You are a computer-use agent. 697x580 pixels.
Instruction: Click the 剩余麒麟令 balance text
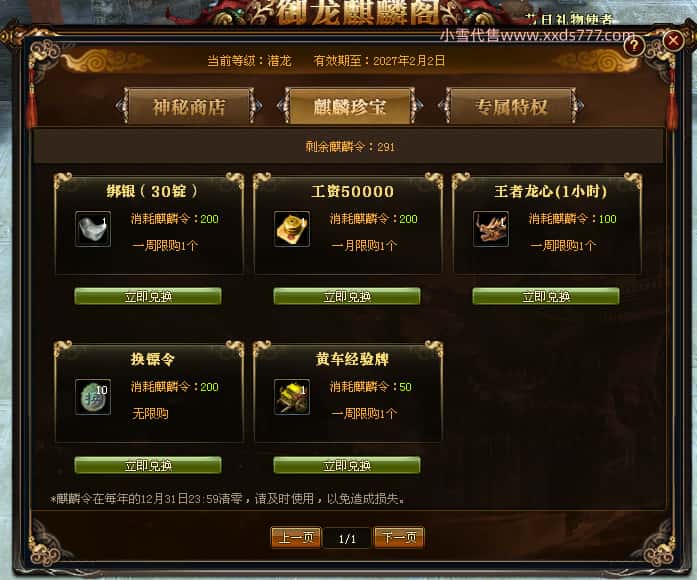tap(350, 147)
